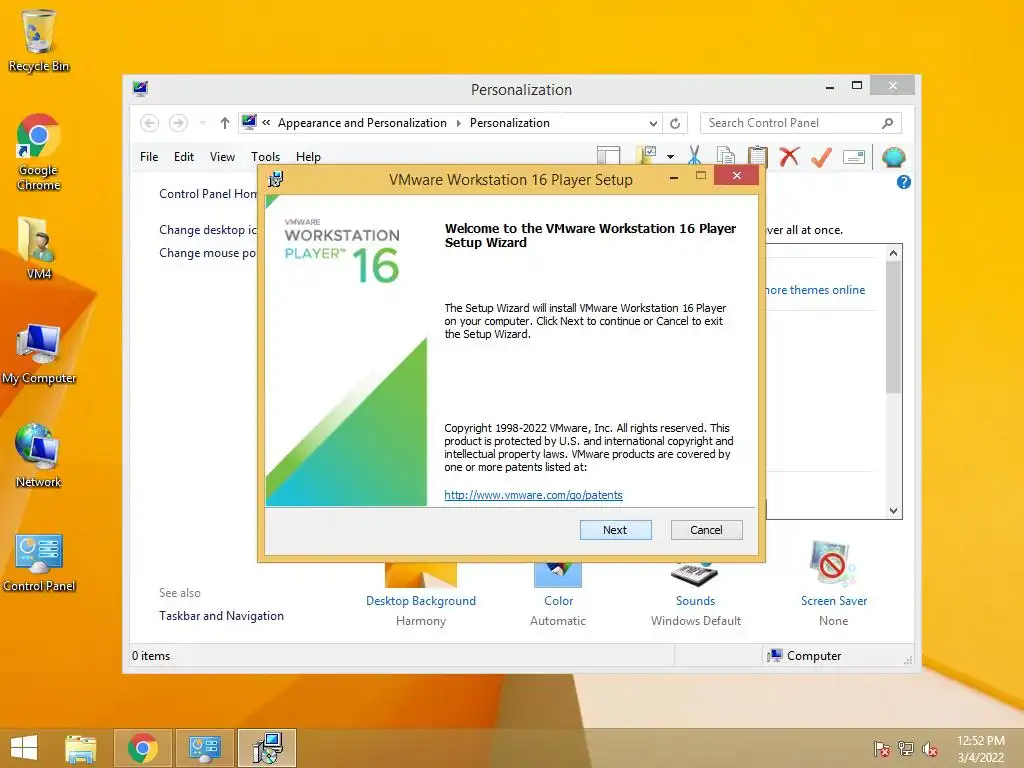Click the muted volume tray icon
The width and height of the screenshot is (1024, 768).
point(929,749)
